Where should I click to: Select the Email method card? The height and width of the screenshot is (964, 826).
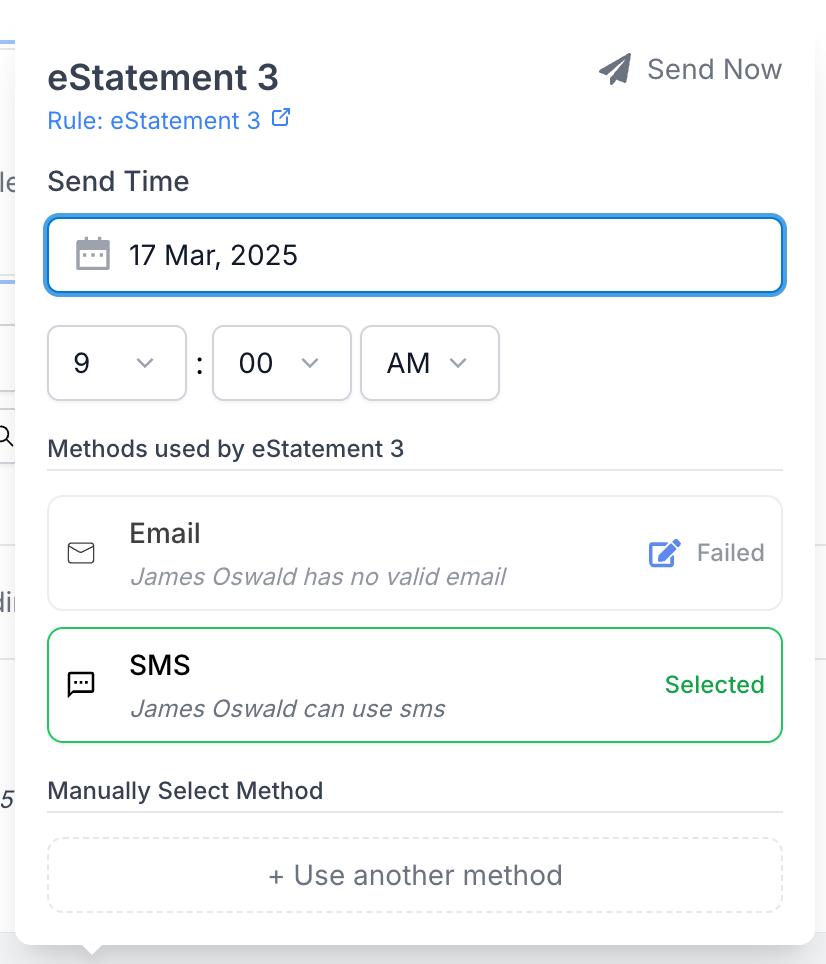(415, 553)
